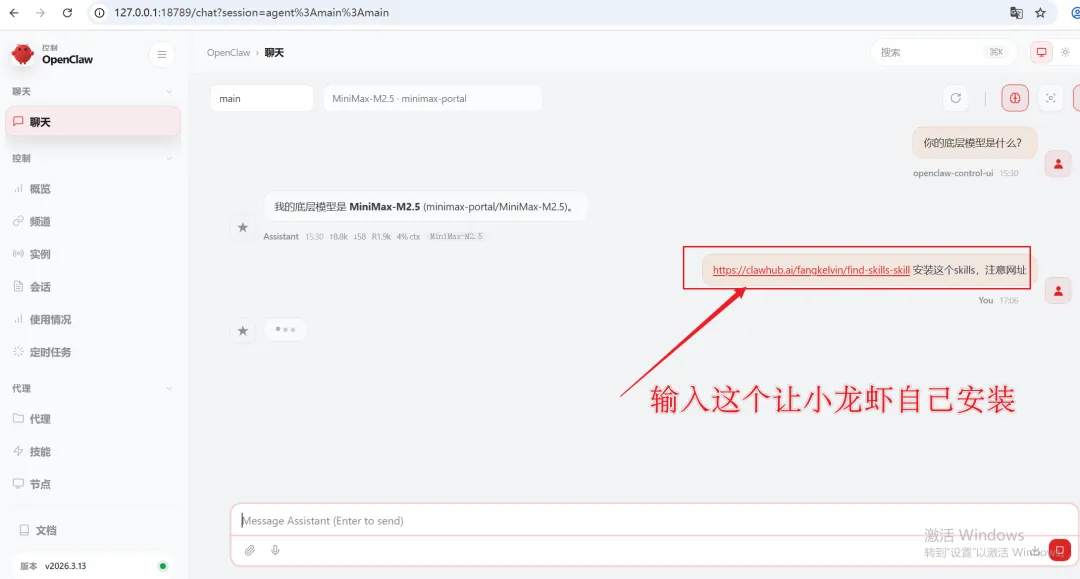
Task: Open 使用情况 usage page
Action: [x=93, y=319]
